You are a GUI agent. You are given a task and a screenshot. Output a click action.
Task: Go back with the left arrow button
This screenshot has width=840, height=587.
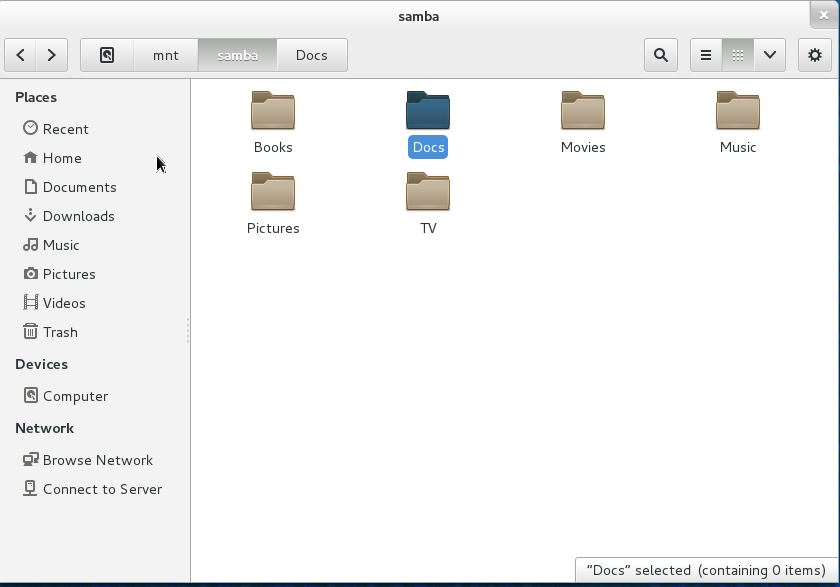(20, 55)
